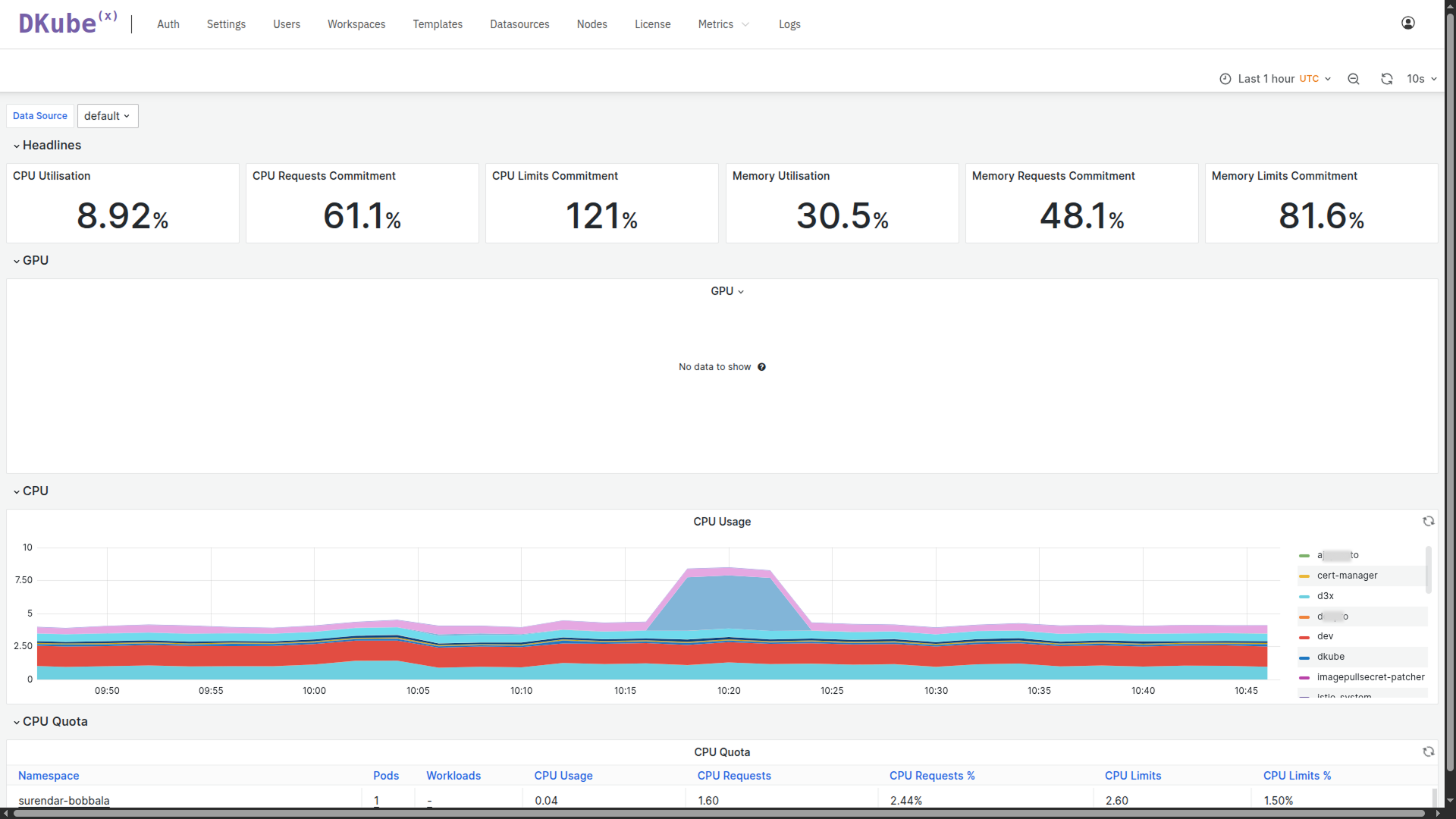The image size is (1456, 819).
Task: Click the zoom out time range icon
Action: pyautogui.click(x=1353, y=79)
